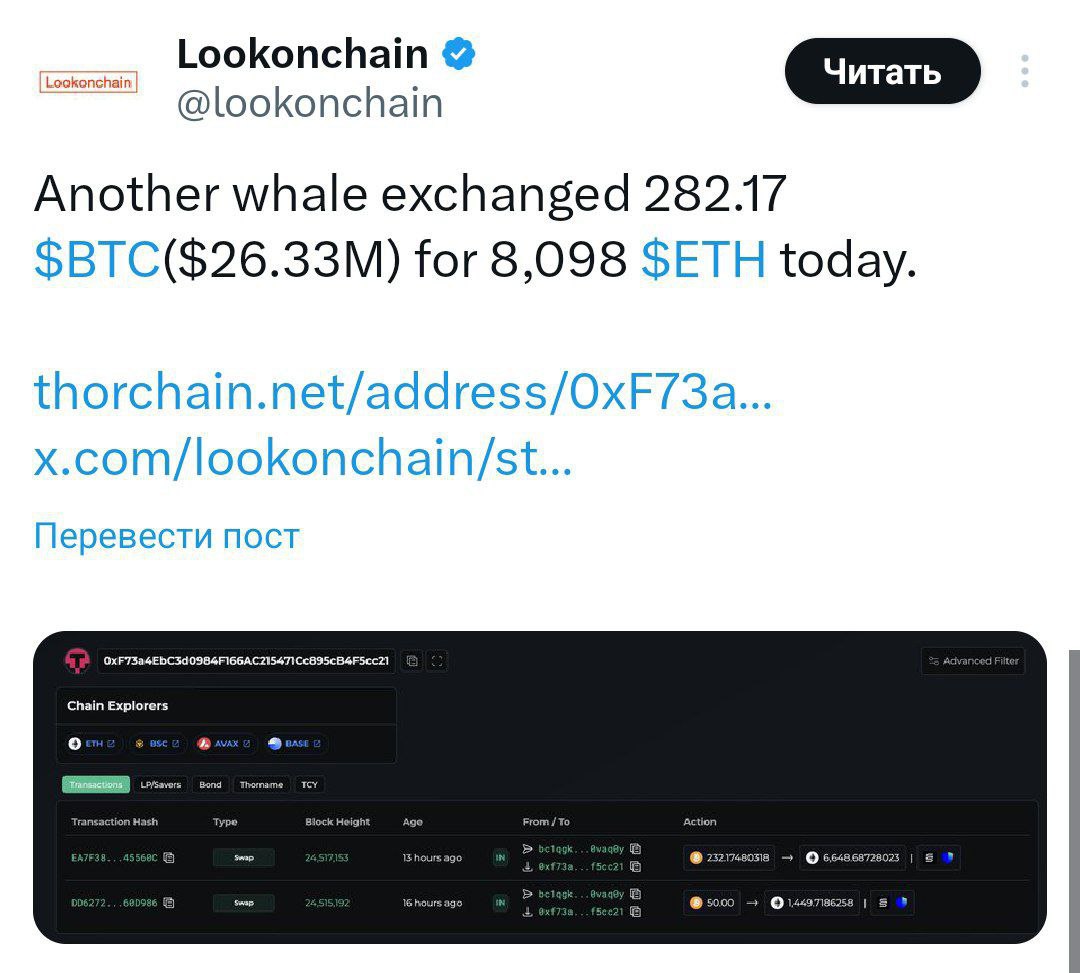Screen dimensions: 1080x973
Task: Copy transaction hash DD6272...60D986
Action: point(169,903)
